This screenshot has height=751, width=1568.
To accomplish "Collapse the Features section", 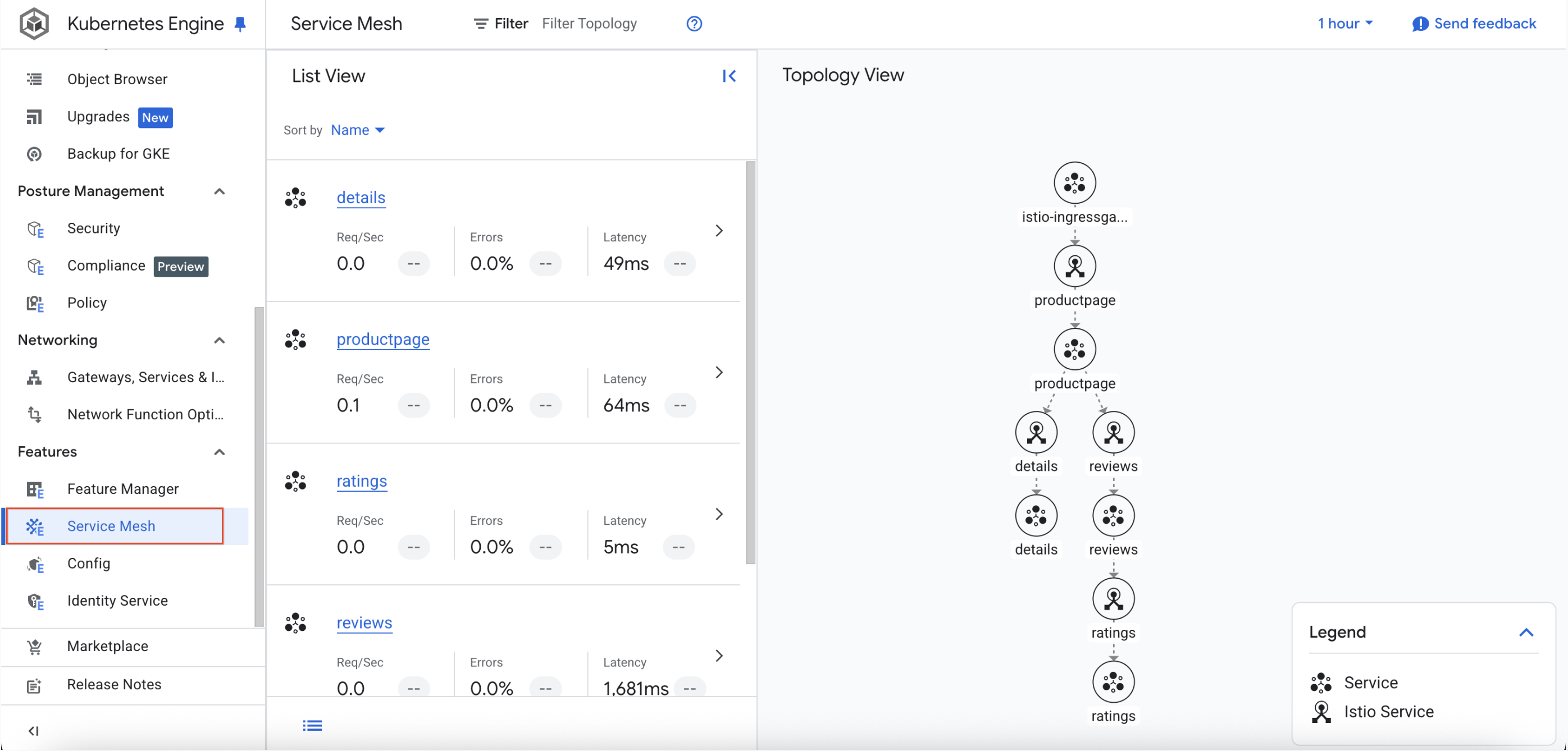I will click(219, 452).
